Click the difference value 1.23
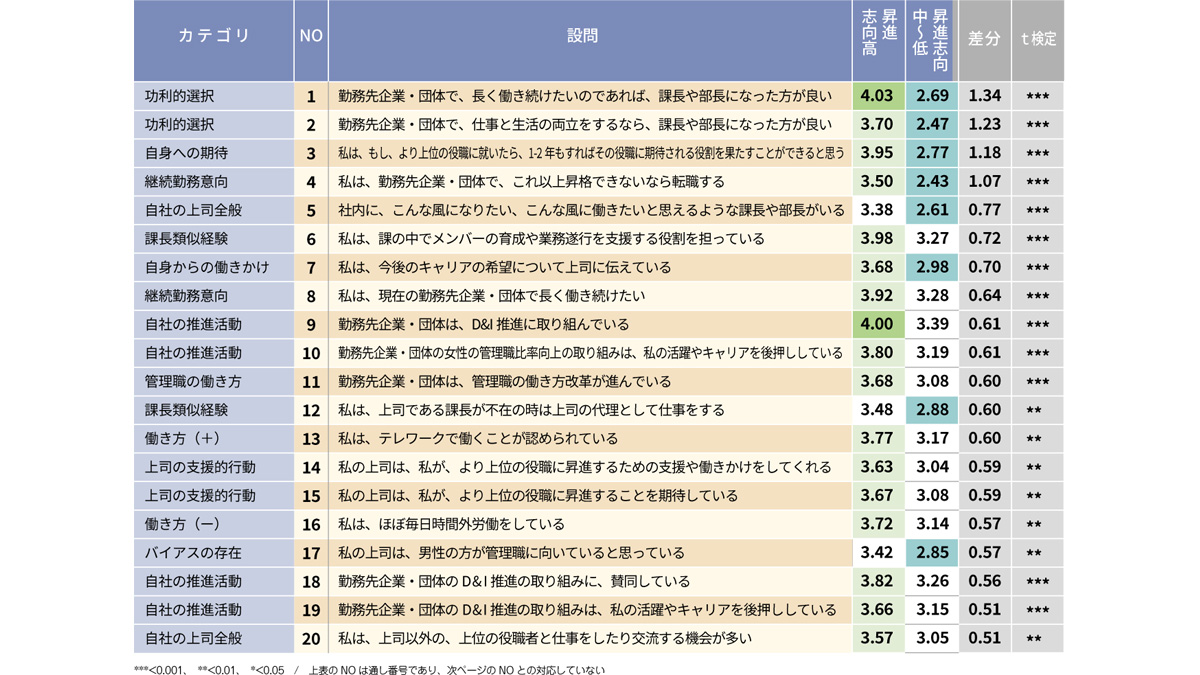Image resolution: width=1200 pixels, height=675 pixels. pos(984,125)
